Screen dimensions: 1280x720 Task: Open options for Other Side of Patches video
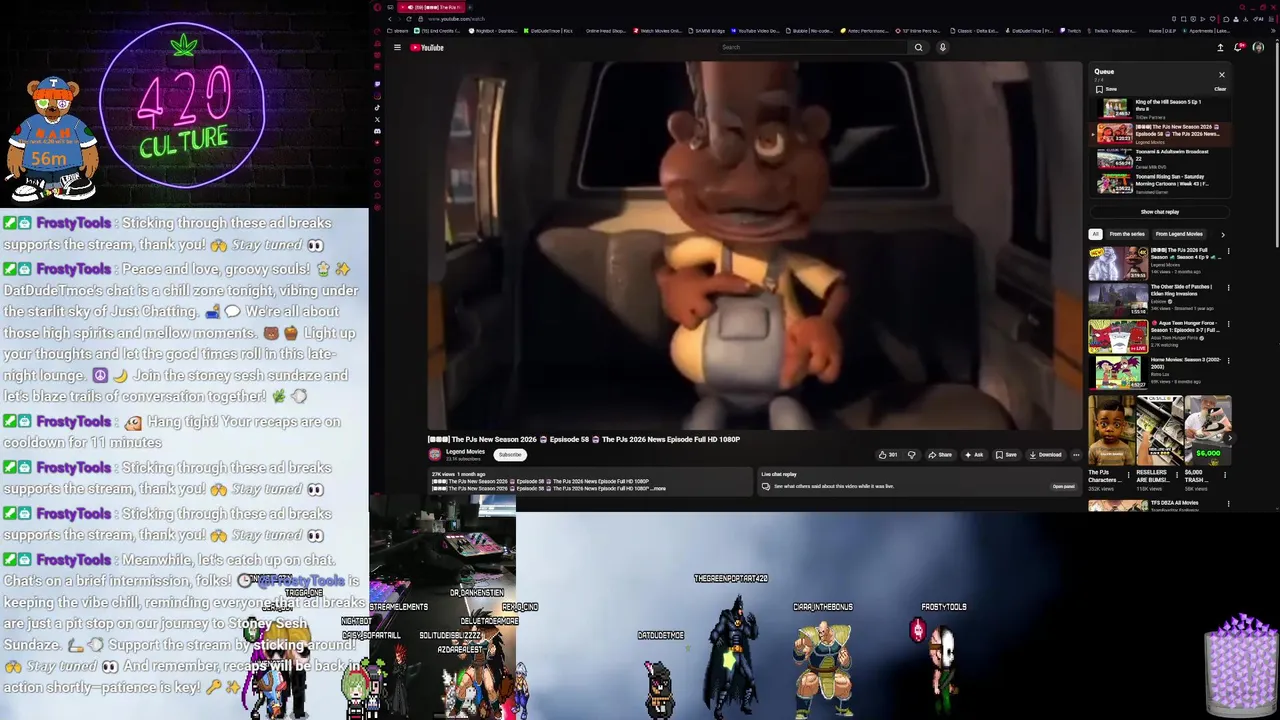coord(1228,288)
